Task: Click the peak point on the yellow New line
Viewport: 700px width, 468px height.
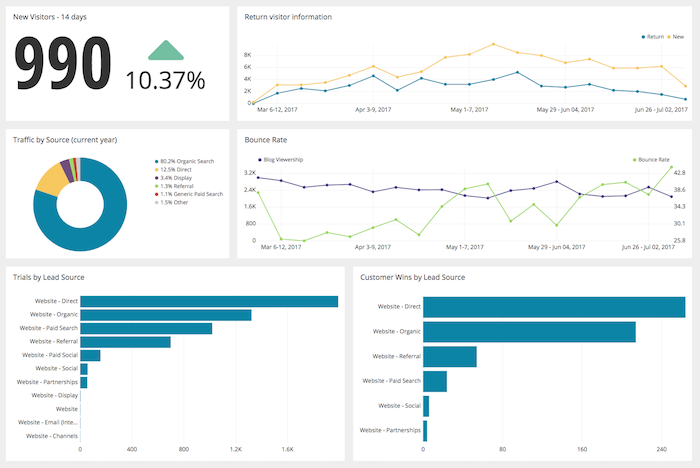Action: click(493, 44)
